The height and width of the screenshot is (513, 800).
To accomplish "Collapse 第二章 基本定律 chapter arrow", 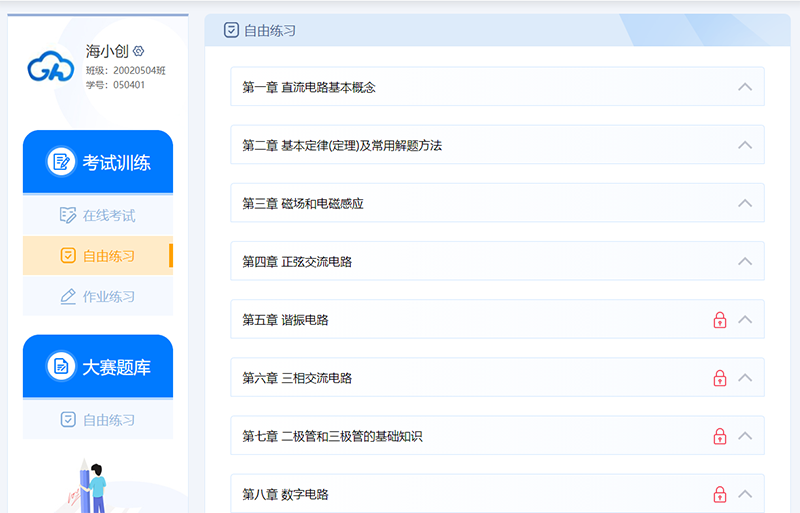I will point(744,145).
